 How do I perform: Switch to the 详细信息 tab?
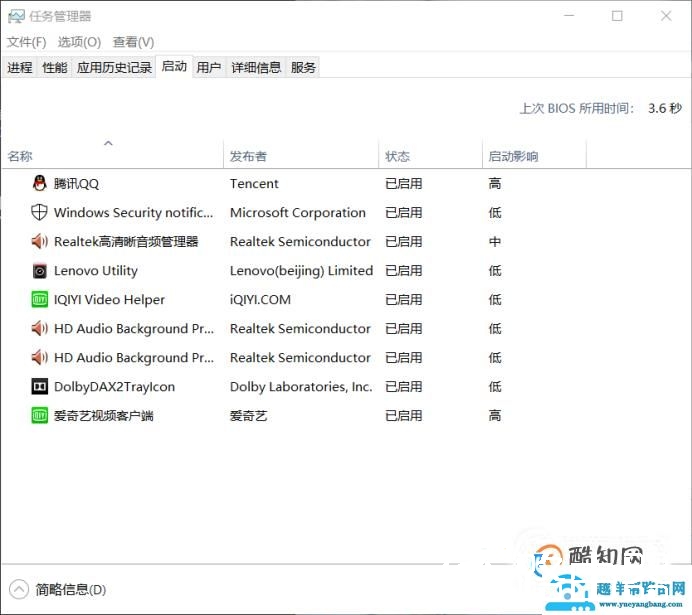tap(256, 68)
